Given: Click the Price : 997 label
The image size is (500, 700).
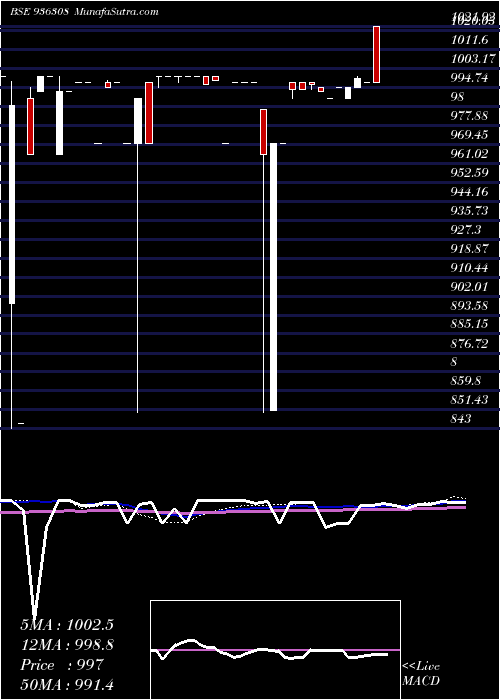Looking at the screenshot, I should (x=62, y=665).
